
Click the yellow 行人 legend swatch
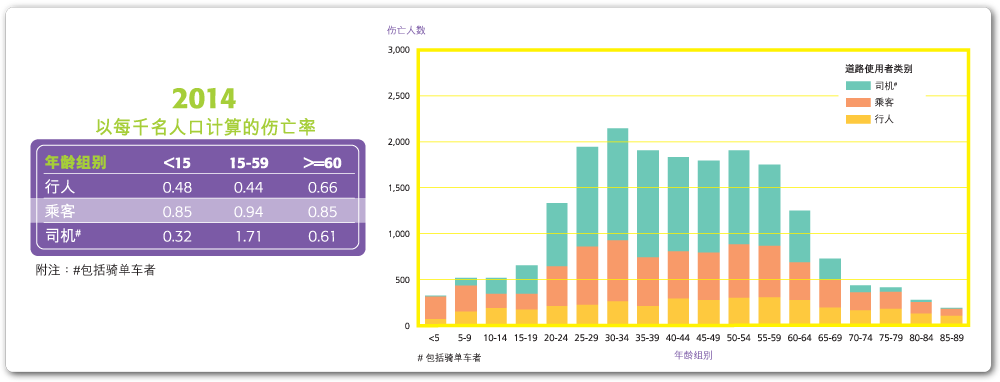[858, 119]
